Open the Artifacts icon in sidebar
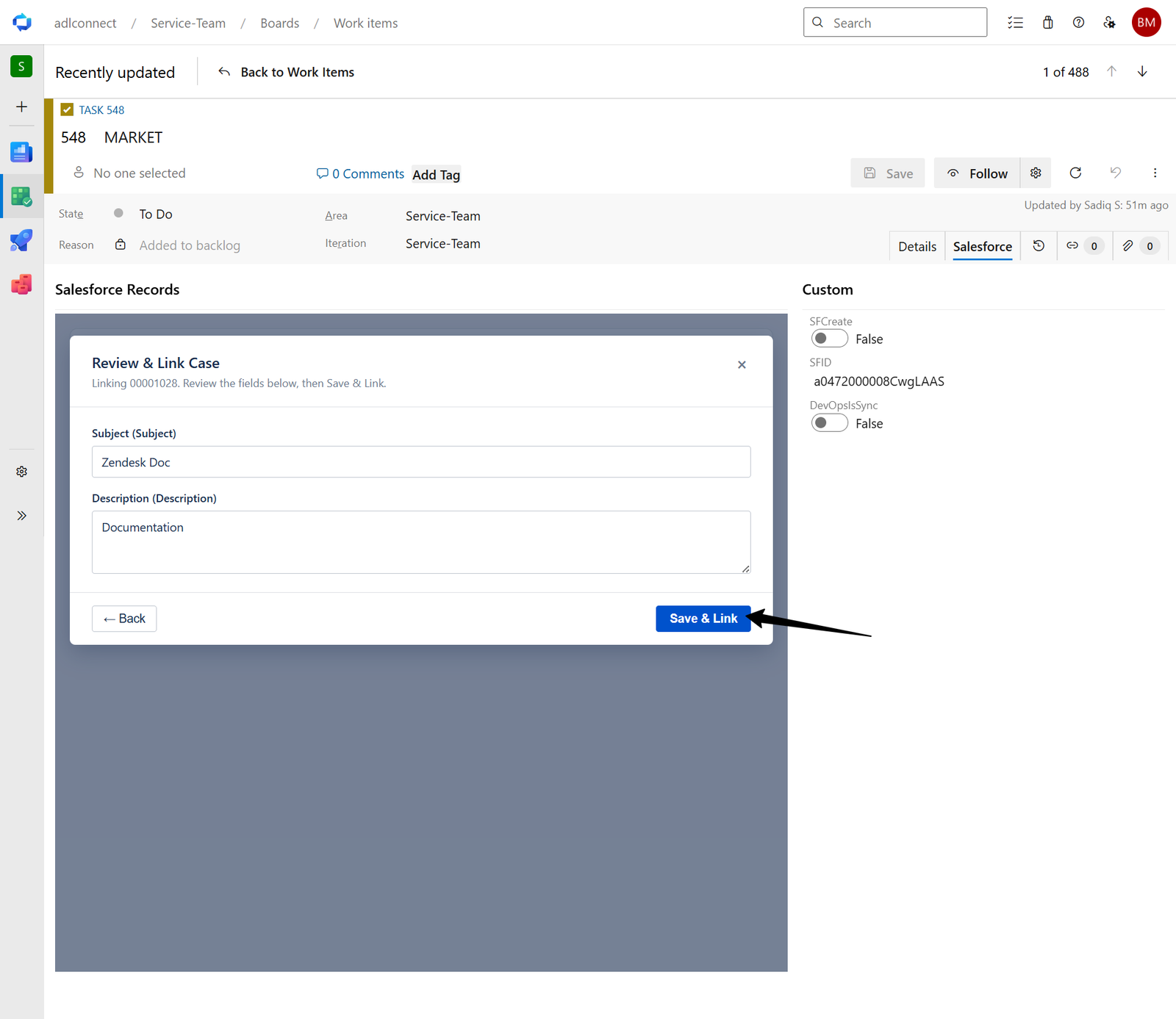The image size is (1176, 1019). [x=21, y=284]
